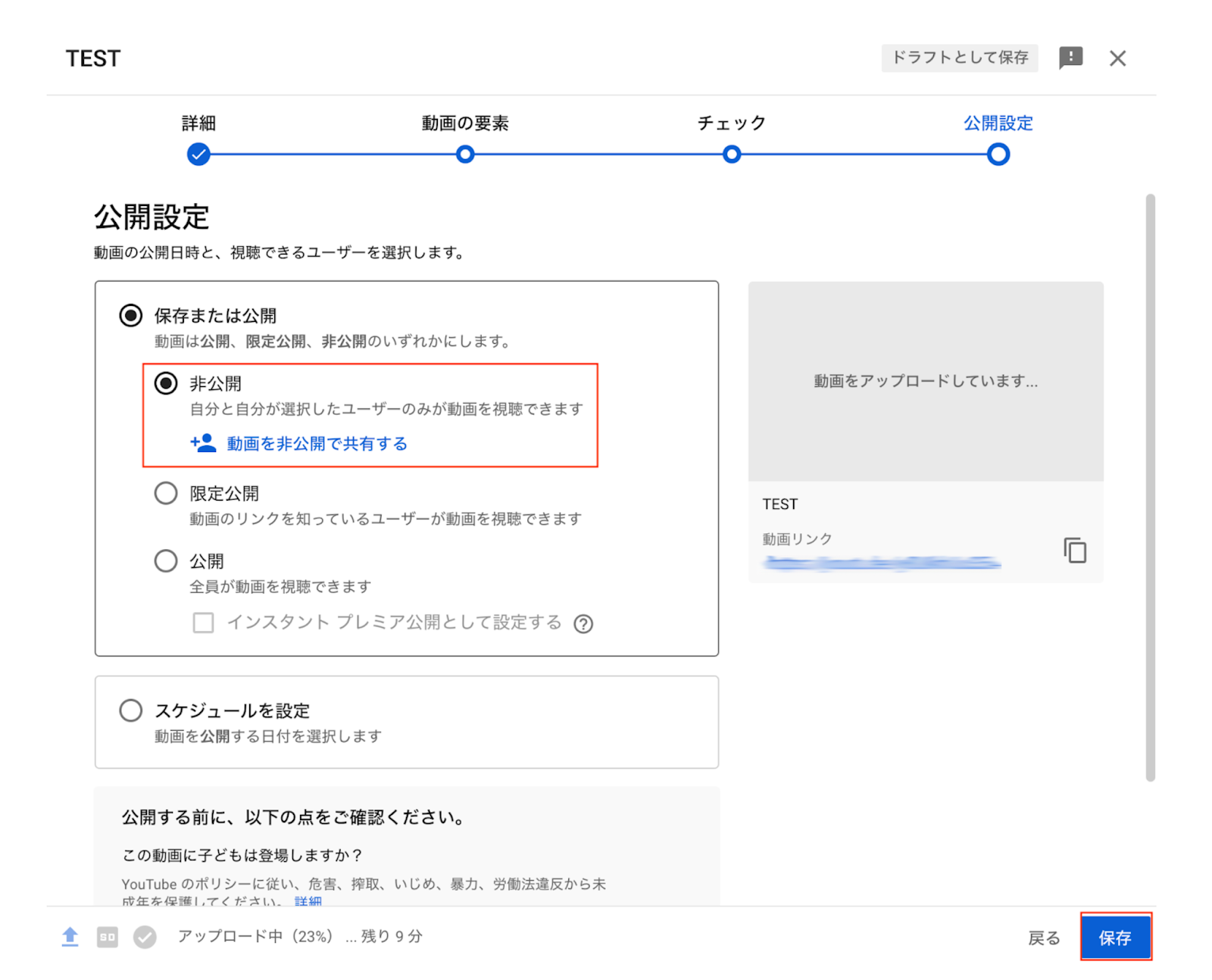
Task: Jump to the チェック step
Action: click(x=731, y=154)
